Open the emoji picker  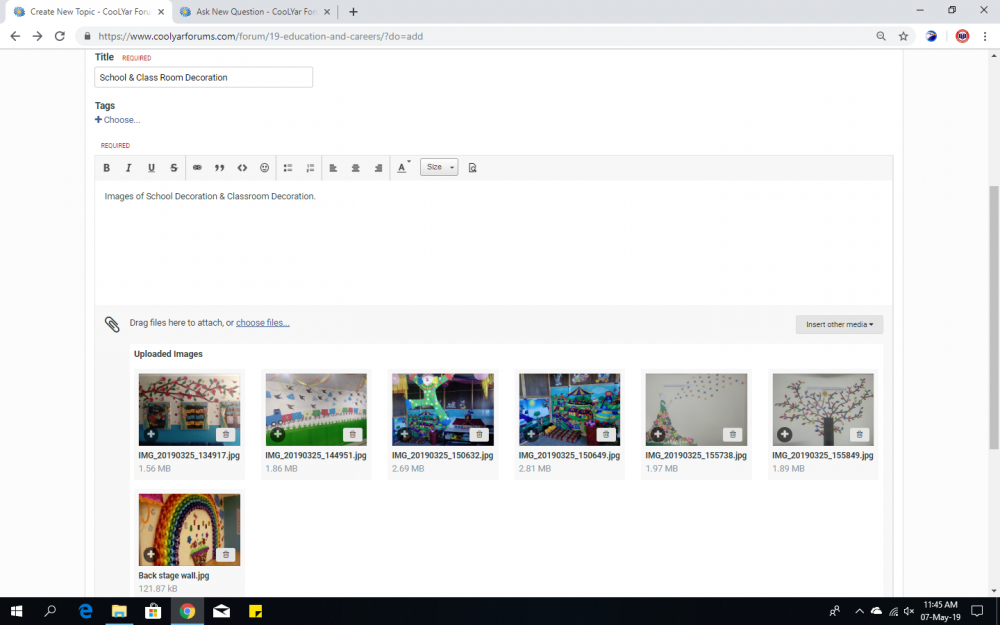point(264,167)
